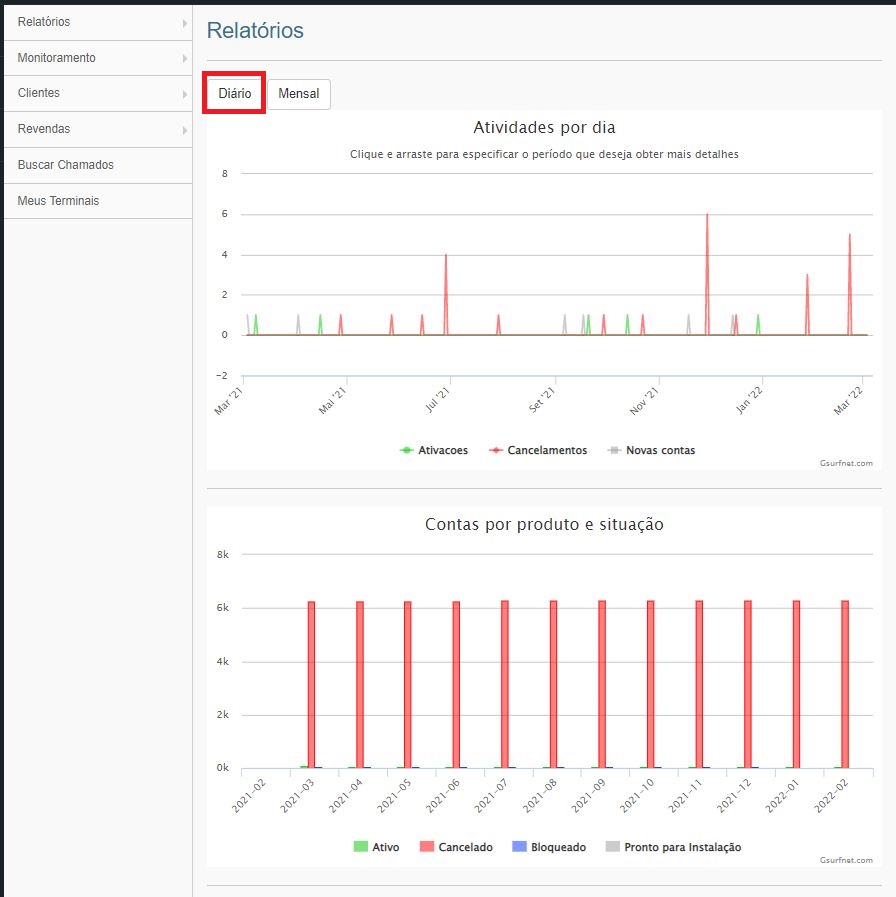This screenshot has width=896, height=897.
Task: Click gray Pronto para Instalação legend icon
Action: click(x=613, y=847)
